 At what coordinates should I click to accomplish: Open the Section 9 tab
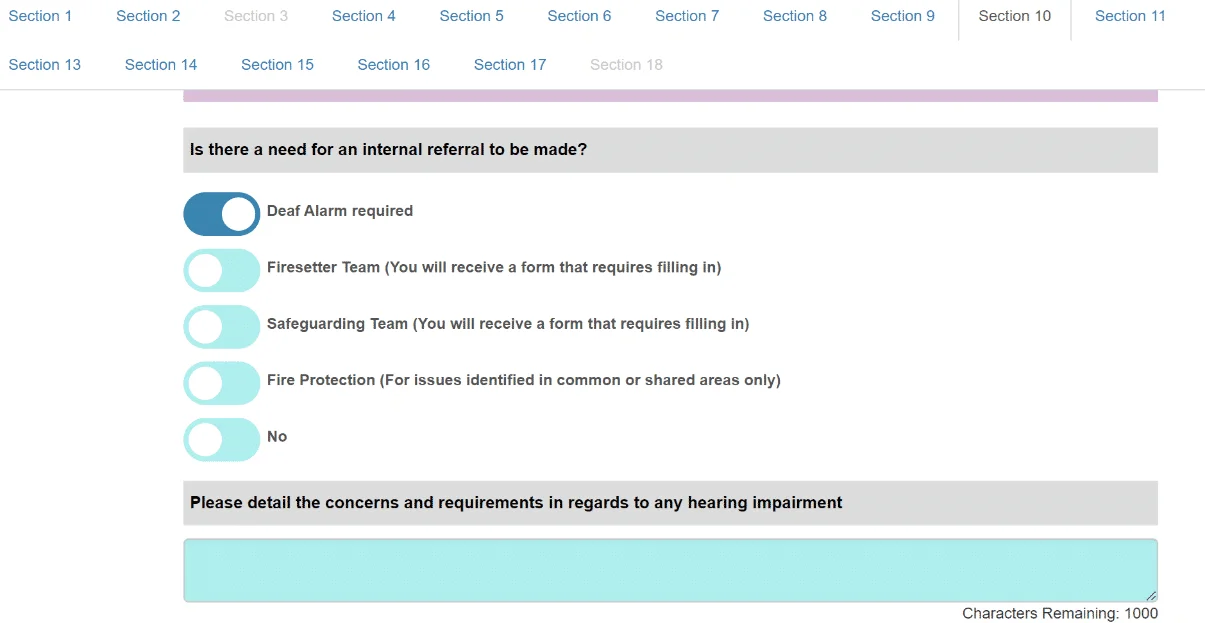click(x=902, y=16)
